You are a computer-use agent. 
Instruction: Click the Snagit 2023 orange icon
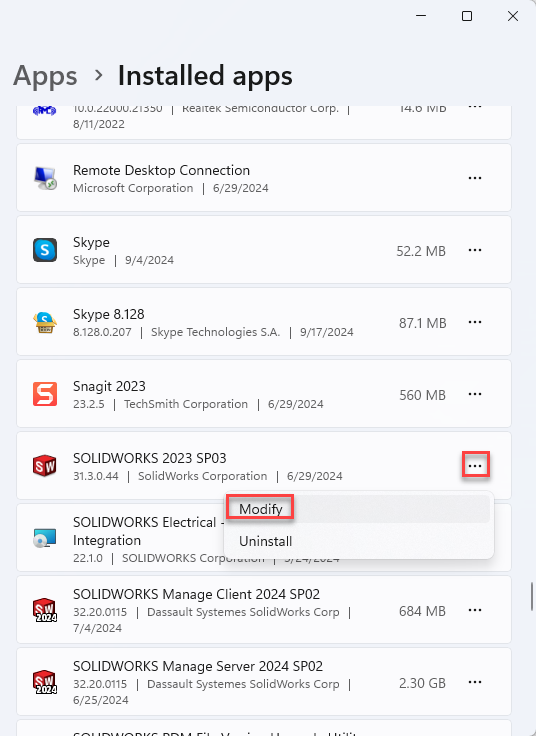click(45, 394)
